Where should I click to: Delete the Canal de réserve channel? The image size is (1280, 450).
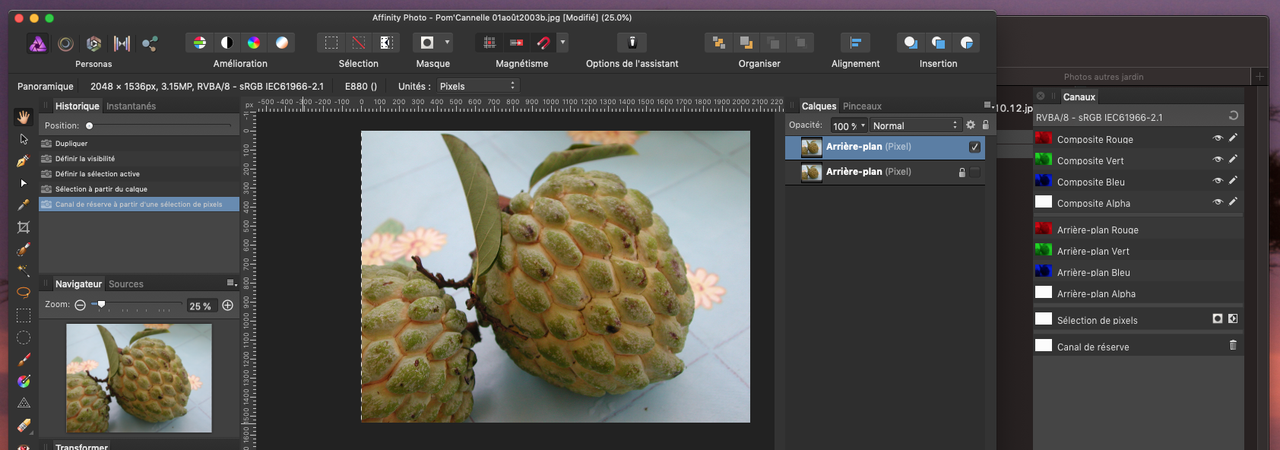tap(1233, 345)
